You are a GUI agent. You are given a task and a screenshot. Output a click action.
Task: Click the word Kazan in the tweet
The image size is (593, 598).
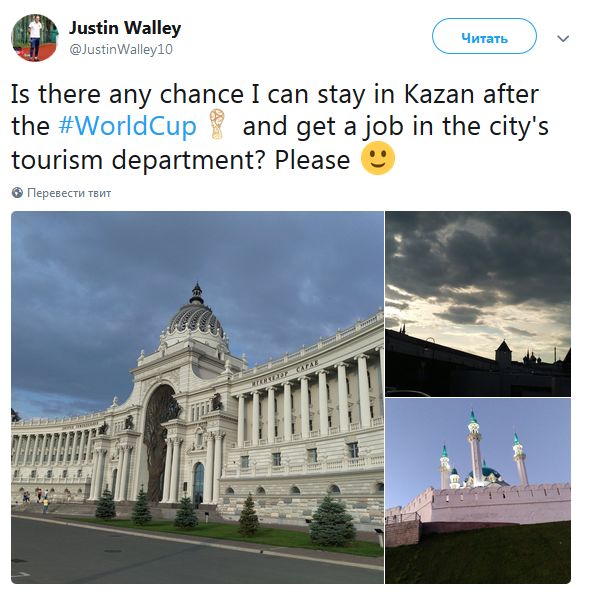[439, 94]
